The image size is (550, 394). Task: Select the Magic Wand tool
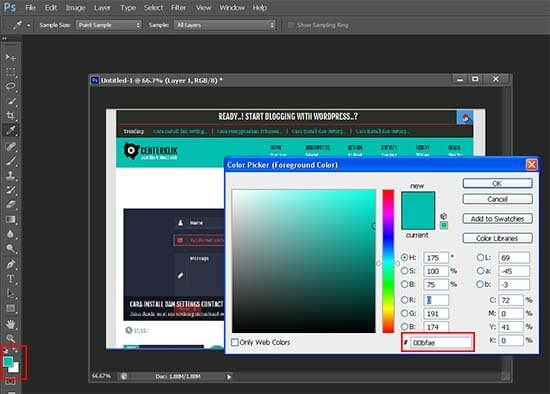(11, 101)
